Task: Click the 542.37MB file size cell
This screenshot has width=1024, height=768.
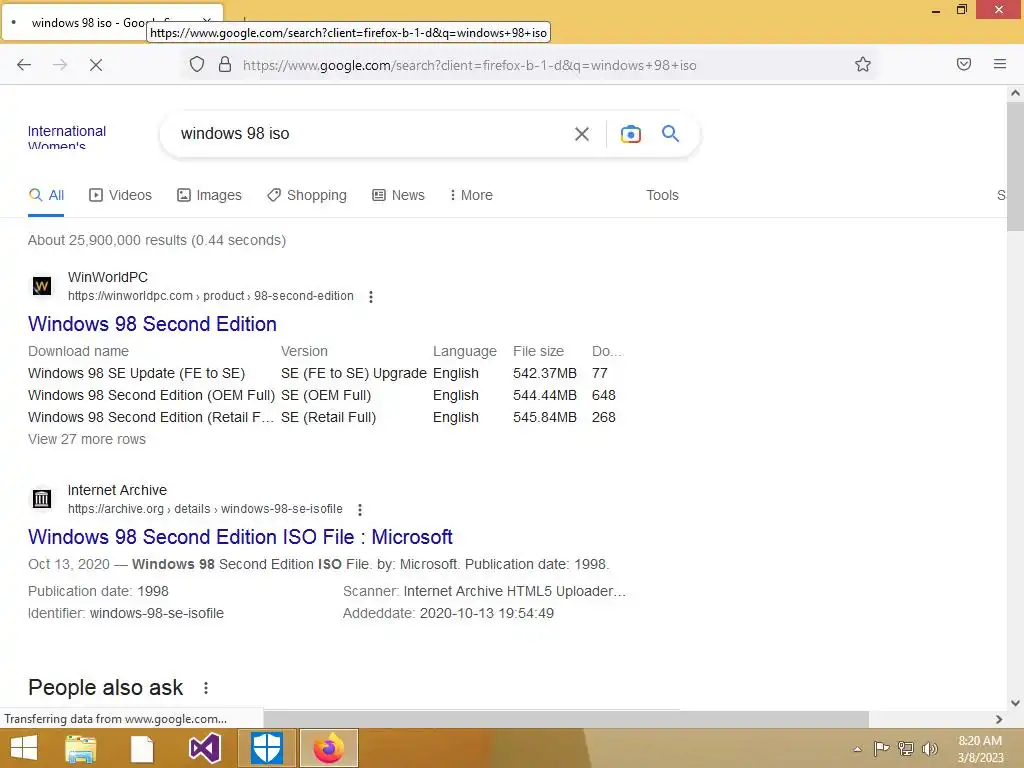Action: point(545,374)
